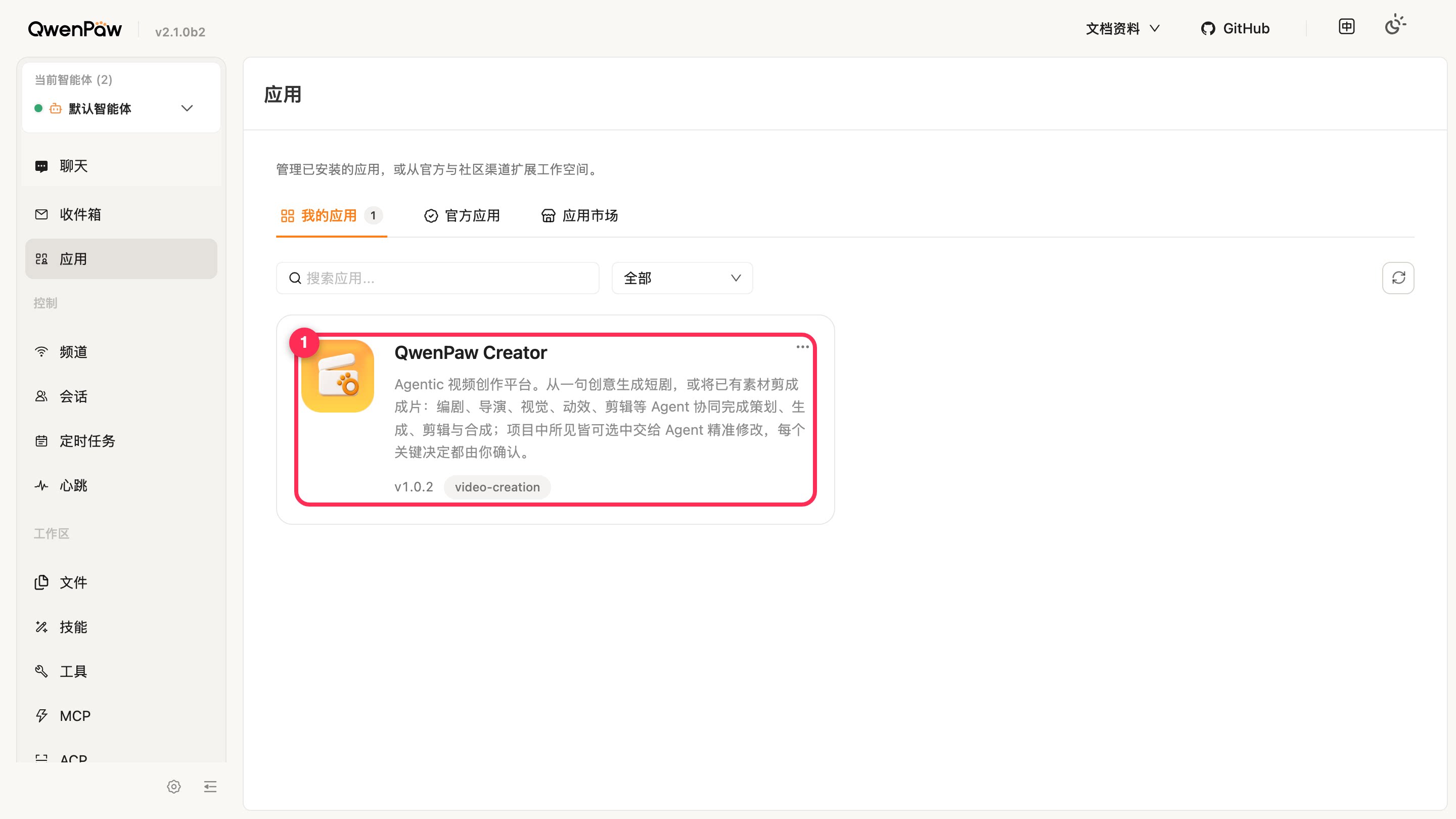Select 应用 in the sidebar
The width and height of the screenshot is (1456, 819).
pyautogui.click(x=121, y=259)
